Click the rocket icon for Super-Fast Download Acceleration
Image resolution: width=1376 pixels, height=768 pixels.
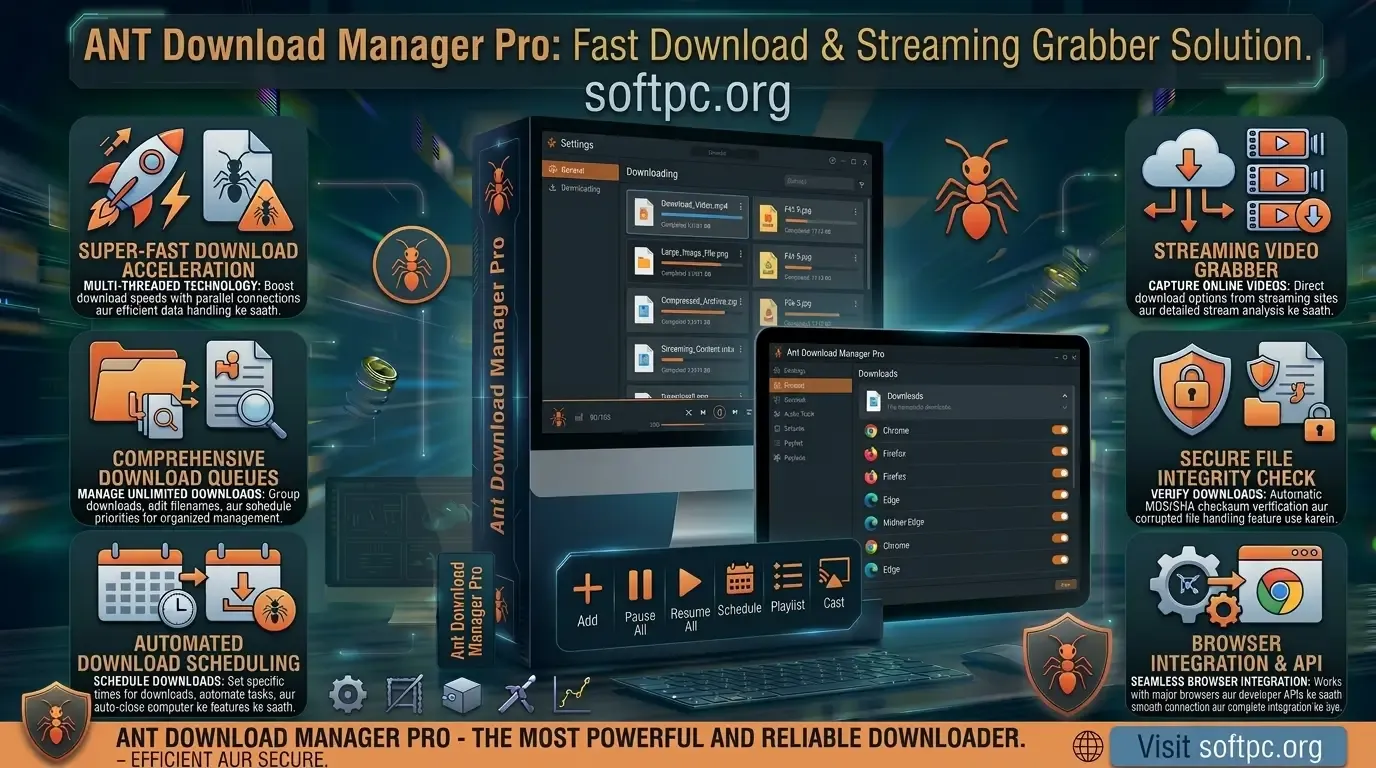(138, 180)
